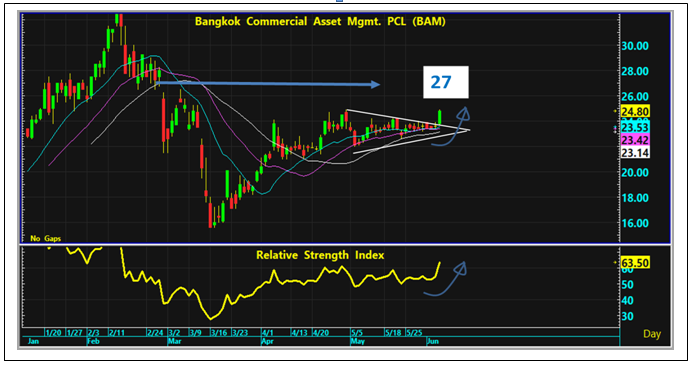
Task: Click the May month label
Action: (x=357, y=341)
